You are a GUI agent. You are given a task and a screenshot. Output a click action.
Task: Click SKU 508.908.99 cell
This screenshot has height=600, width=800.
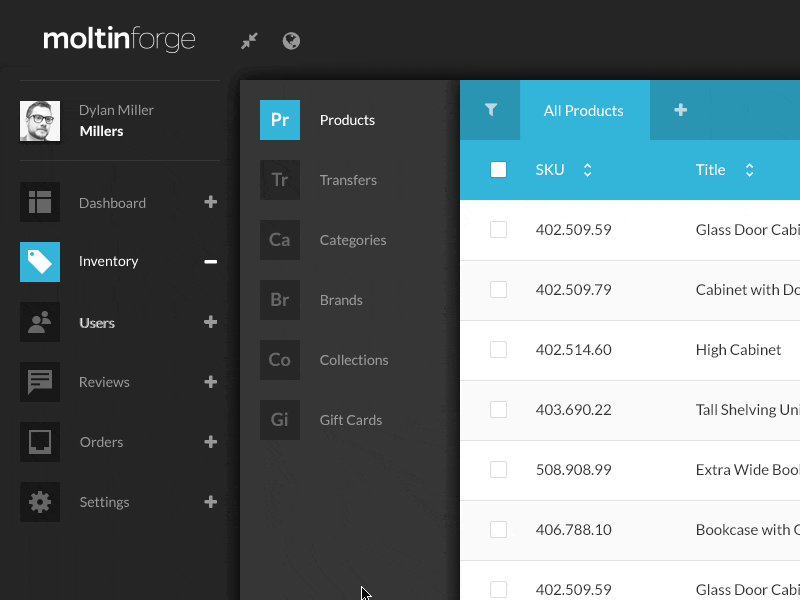[573, 469]
